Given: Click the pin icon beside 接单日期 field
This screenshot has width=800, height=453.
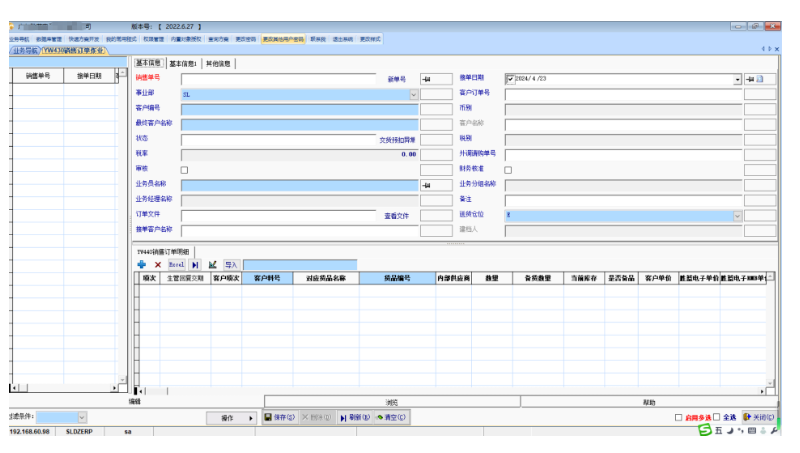Looking at the screenshot, I should point(749,79).
